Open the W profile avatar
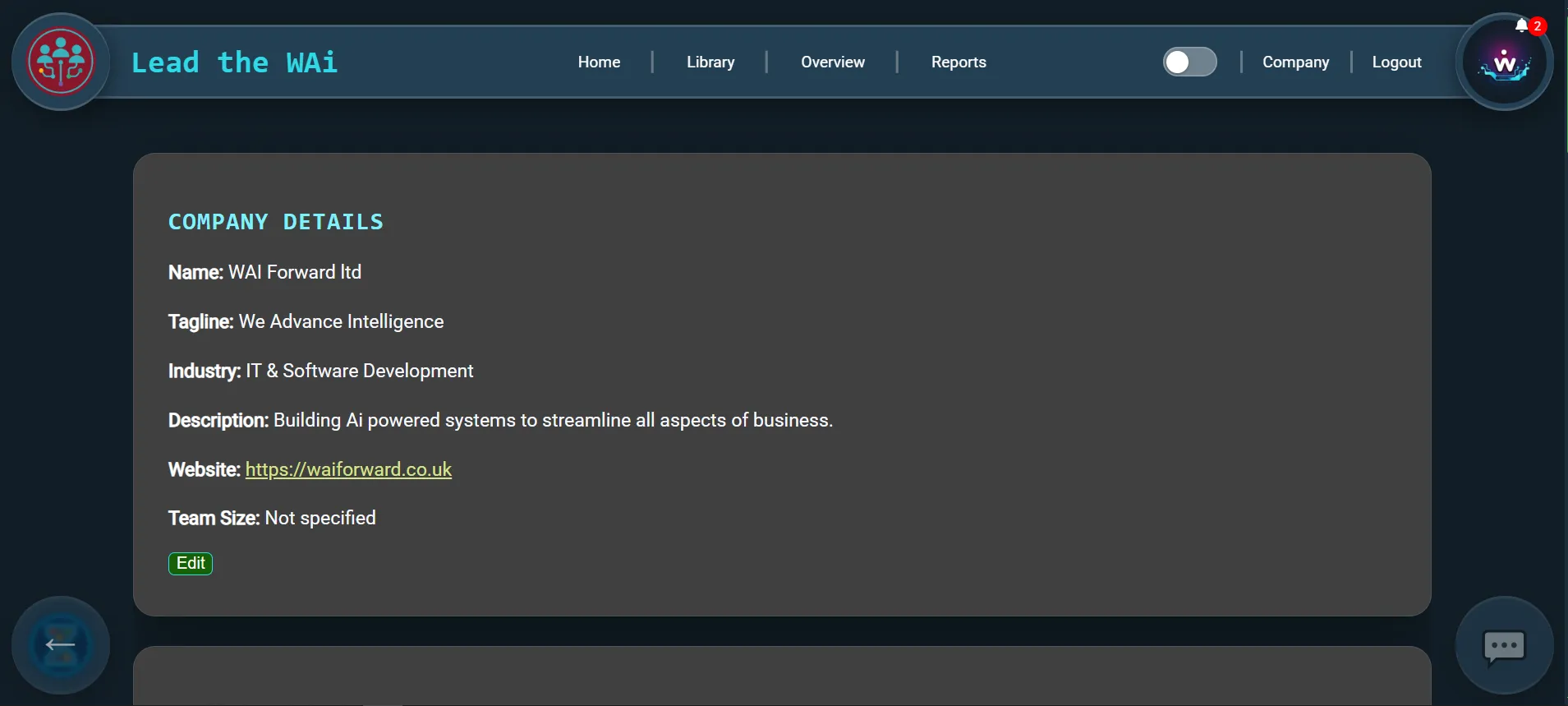This screenshot has width=1568, height=706. click(x=1504, y=62)
